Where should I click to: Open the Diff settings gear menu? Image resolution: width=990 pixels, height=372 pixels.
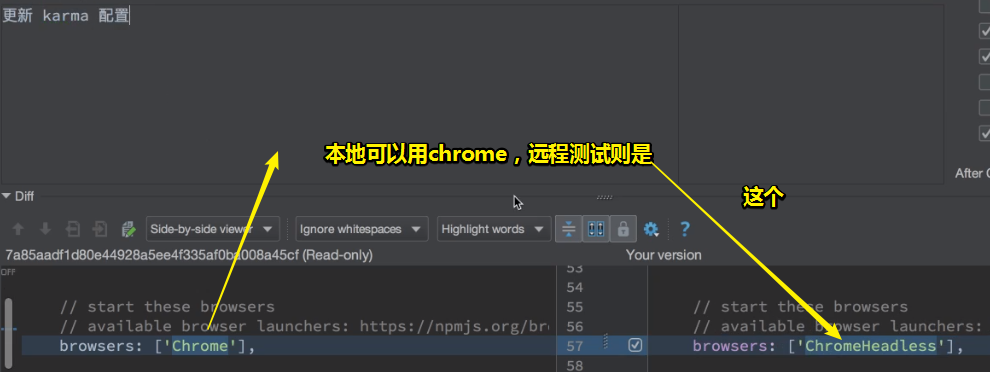pyautogui.click(x=651, y=229)
